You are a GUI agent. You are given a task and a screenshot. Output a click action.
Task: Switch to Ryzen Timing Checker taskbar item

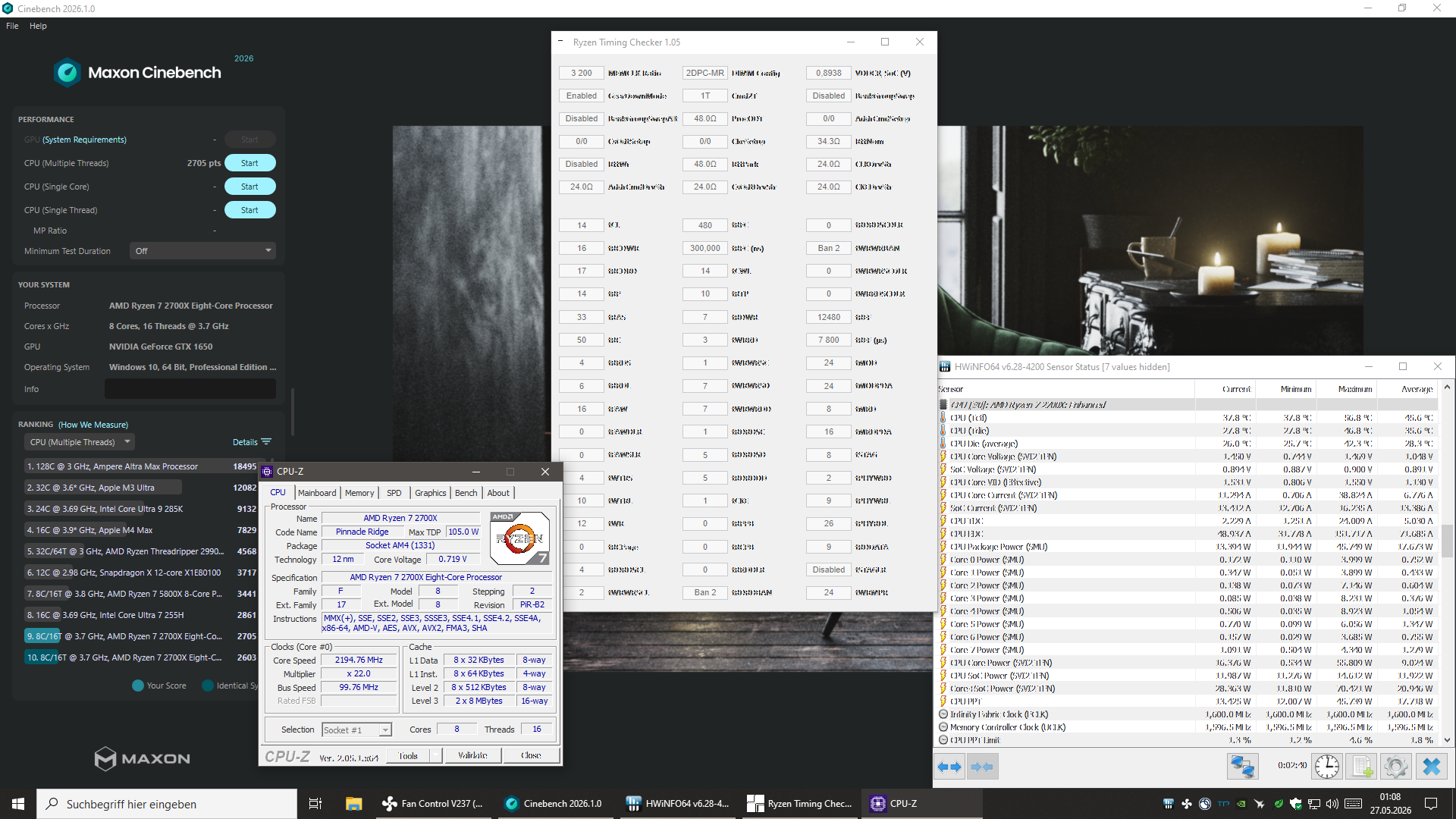800,804
